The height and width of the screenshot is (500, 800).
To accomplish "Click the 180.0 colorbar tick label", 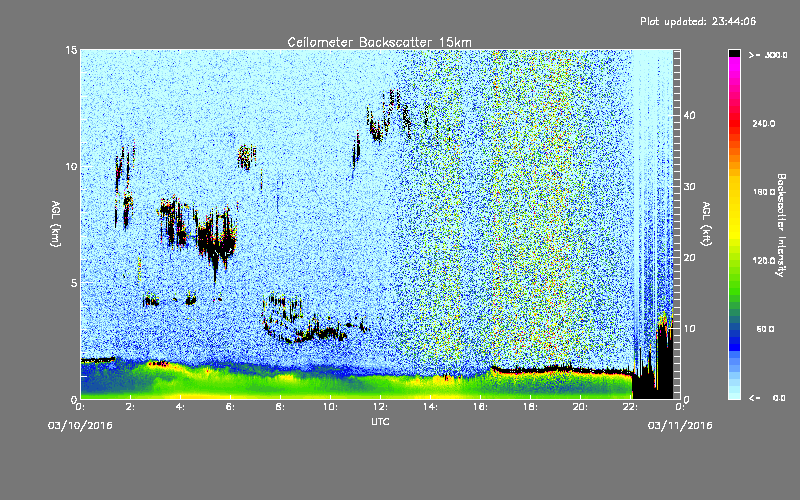I will pos(764,192).
